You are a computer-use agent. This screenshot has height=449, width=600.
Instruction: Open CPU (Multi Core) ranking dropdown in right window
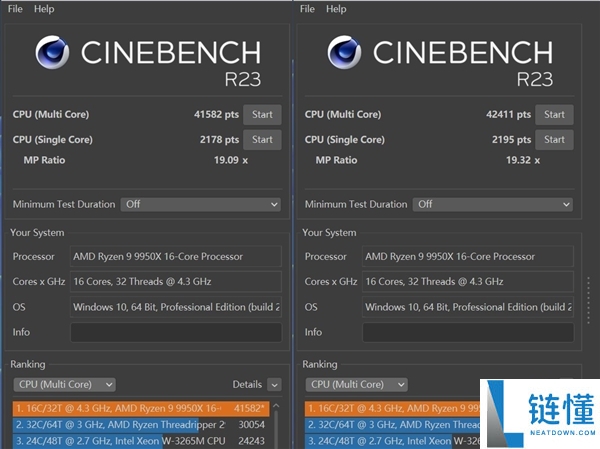coord(356,384)
